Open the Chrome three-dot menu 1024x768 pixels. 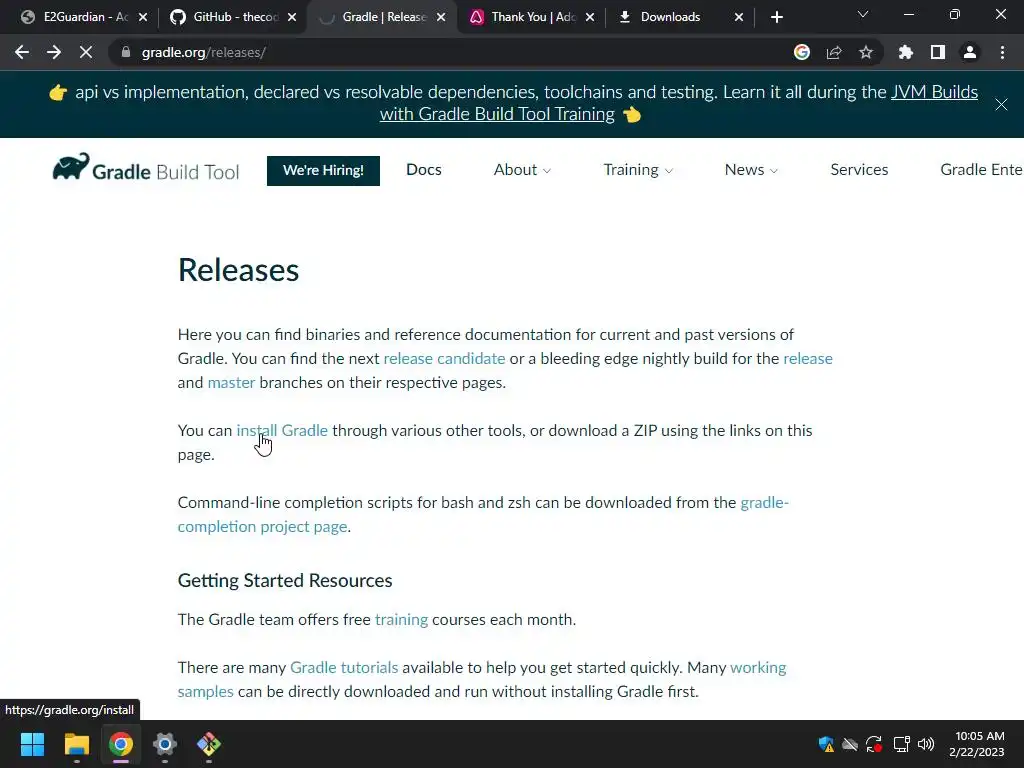[x=1002, y=52]
